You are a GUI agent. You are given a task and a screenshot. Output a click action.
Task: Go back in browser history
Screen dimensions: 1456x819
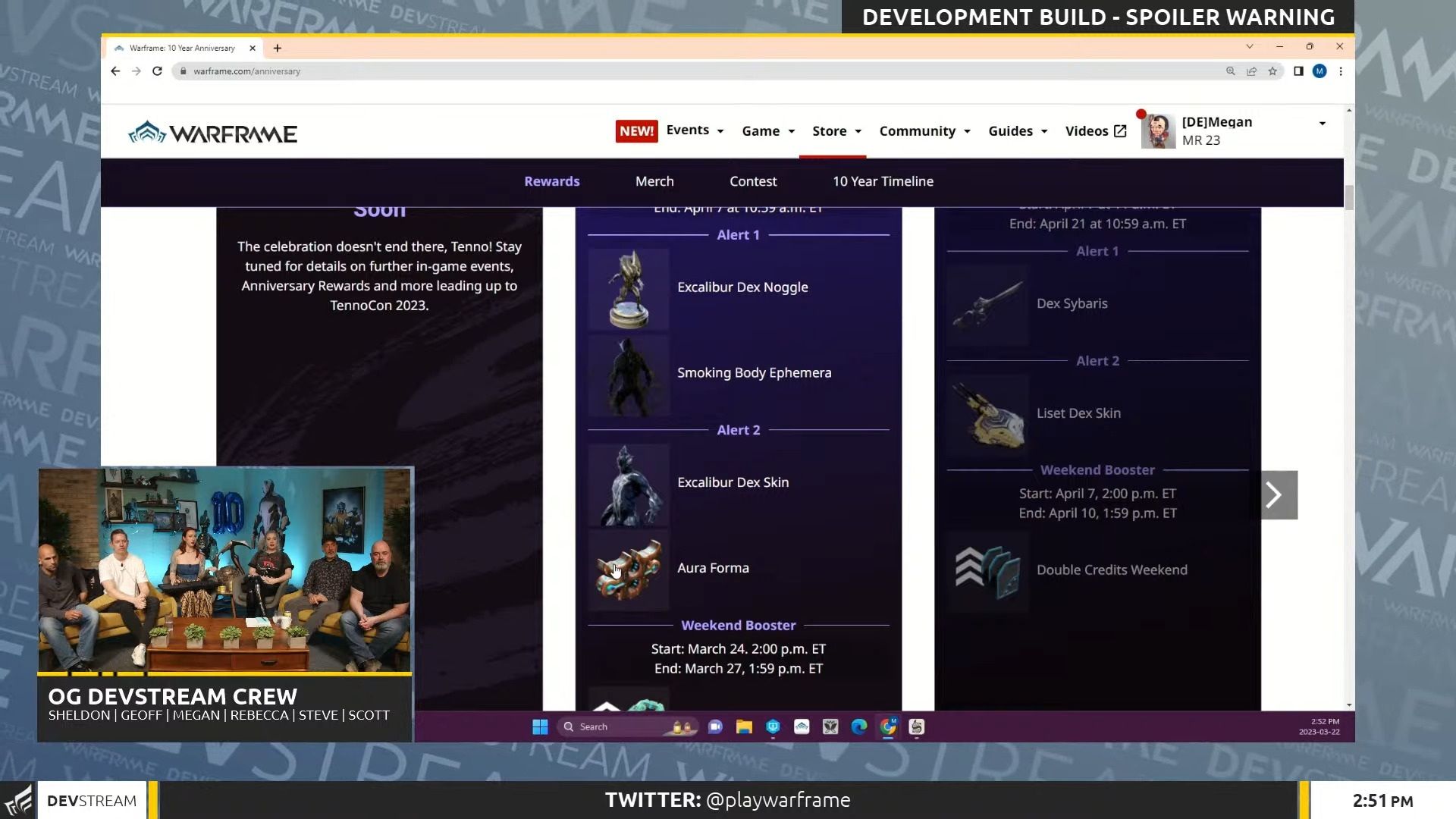(115, 71)
